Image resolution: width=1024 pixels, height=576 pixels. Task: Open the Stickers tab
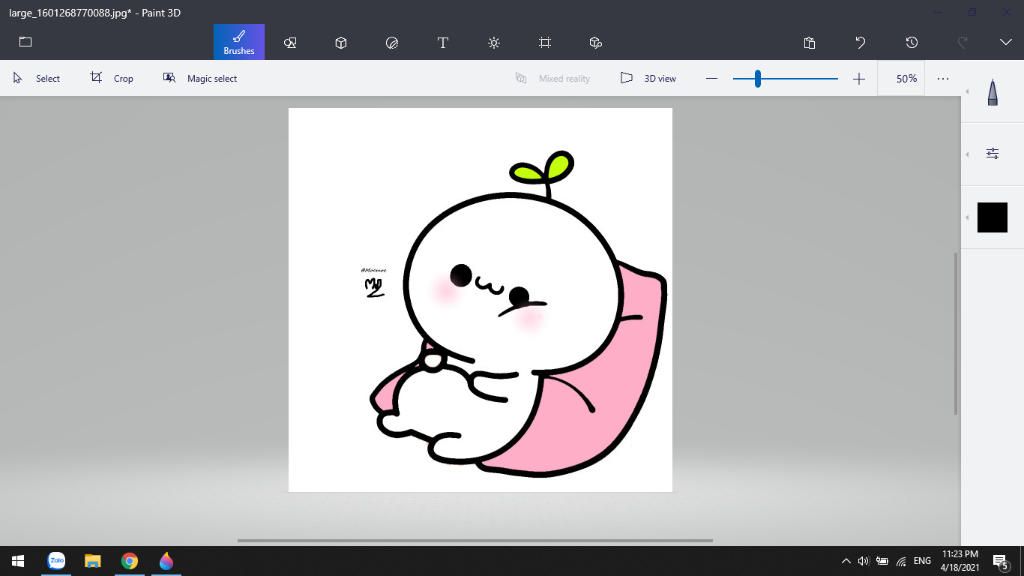(x=392, y=42)
